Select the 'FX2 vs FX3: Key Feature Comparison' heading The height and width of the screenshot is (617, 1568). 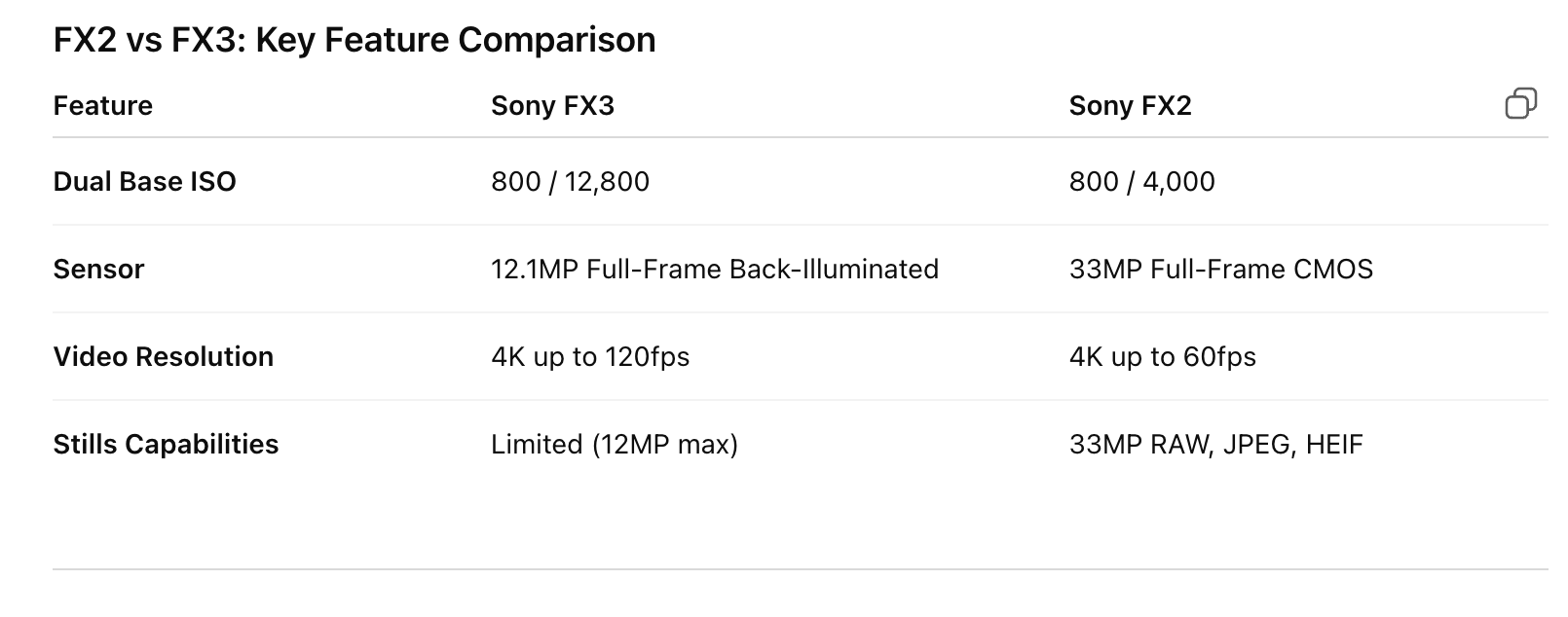(x=355, y=40)
